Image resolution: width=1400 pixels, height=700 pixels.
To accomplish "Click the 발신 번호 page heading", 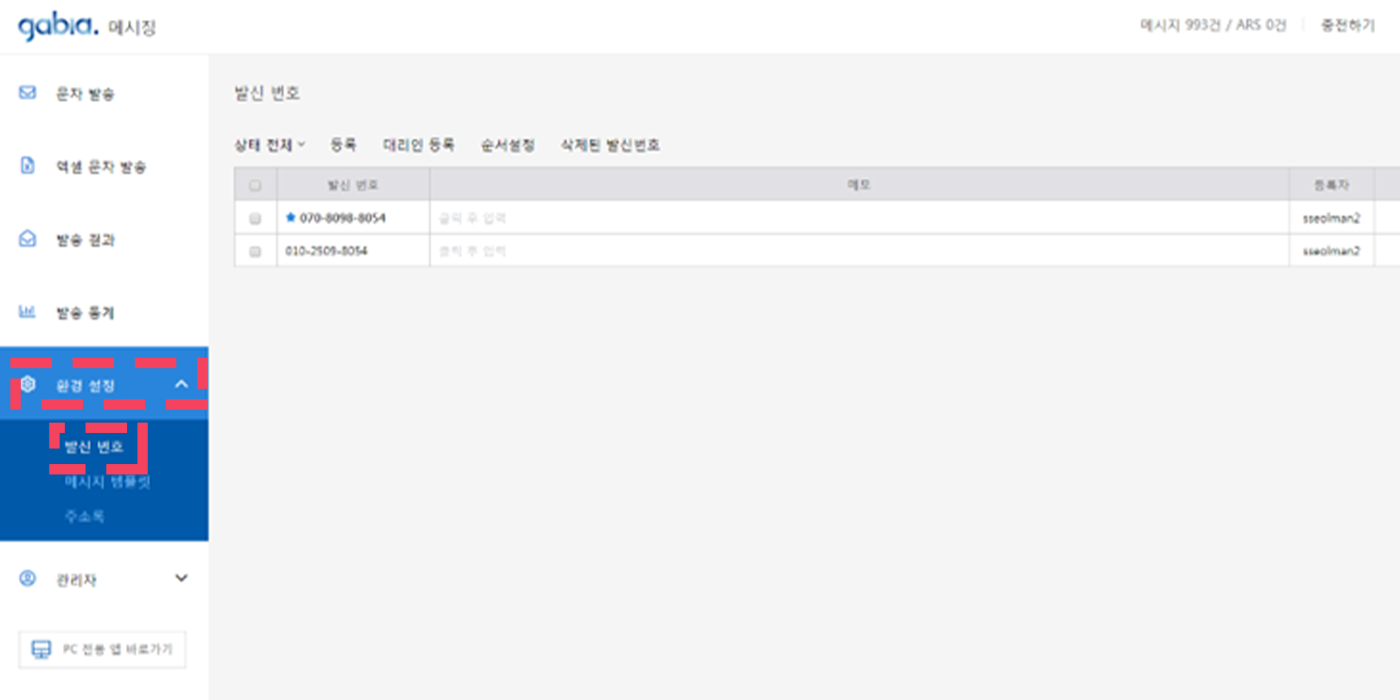I will (x=267, y=93).
